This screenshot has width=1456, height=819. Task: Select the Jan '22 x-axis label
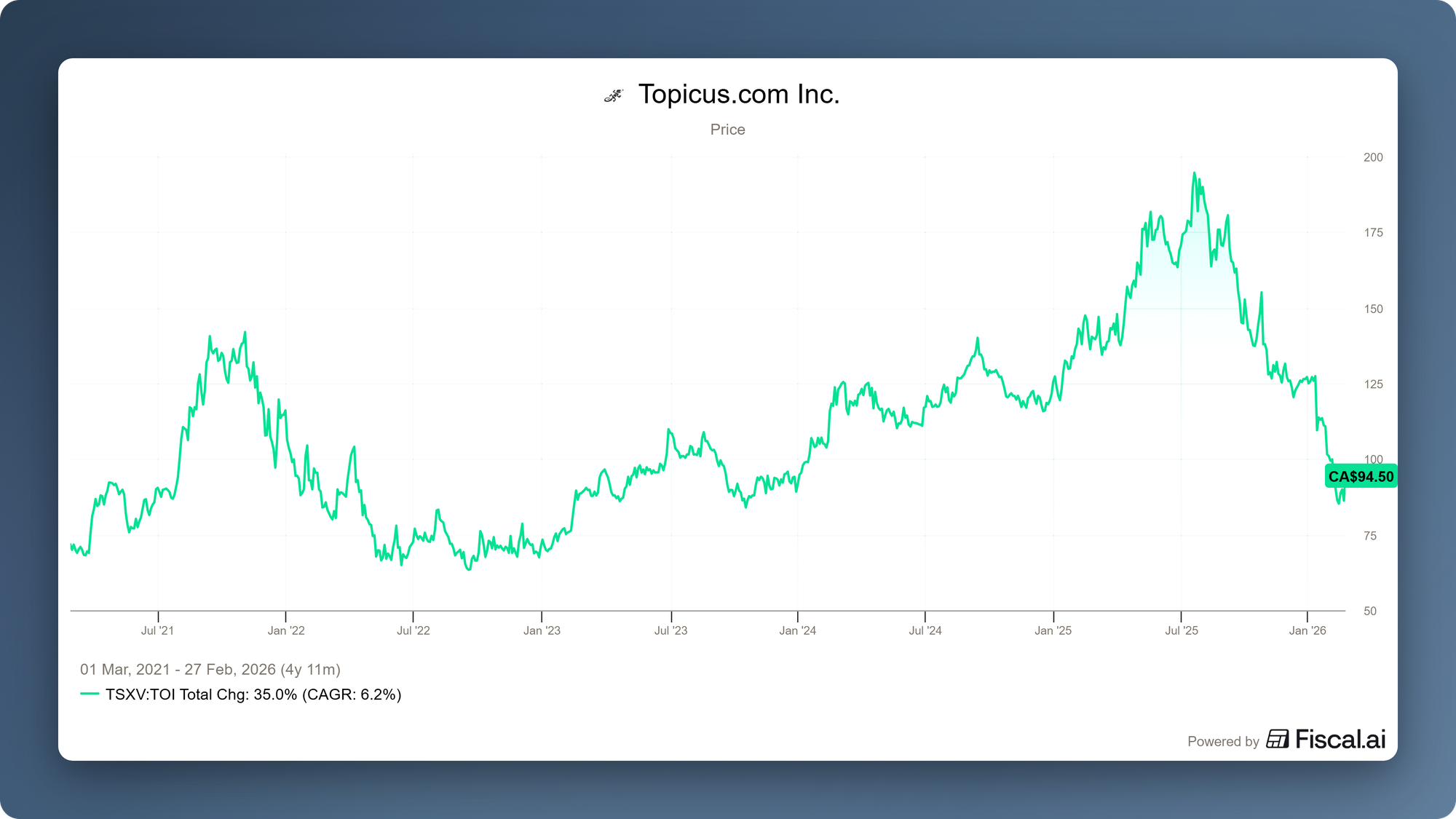click(x=286, y=630)
